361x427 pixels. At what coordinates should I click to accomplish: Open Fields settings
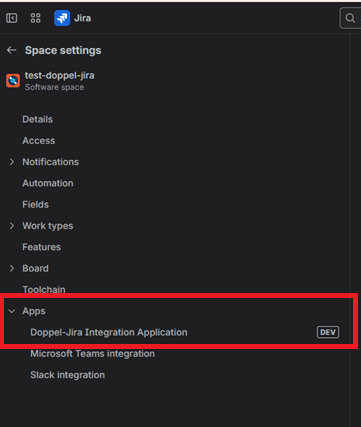35,205
